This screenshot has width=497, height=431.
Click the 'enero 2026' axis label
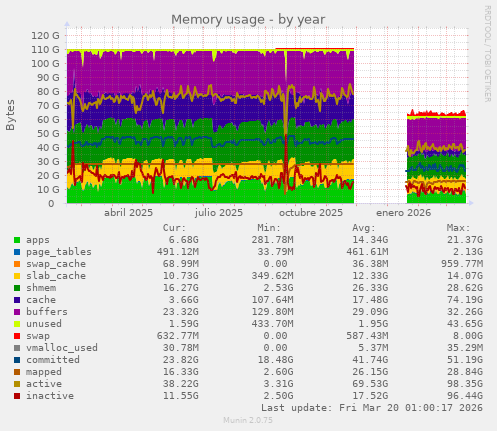pos(404,213)
